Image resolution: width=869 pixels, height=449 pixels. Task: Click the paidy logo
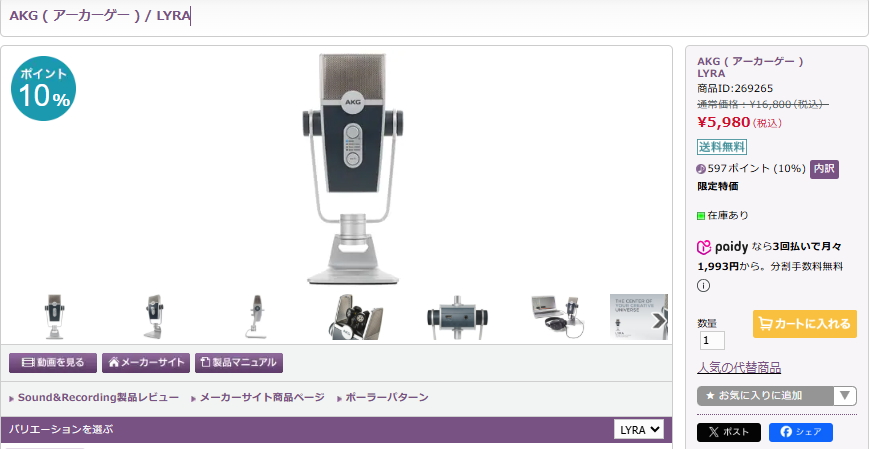click(723, 247)
